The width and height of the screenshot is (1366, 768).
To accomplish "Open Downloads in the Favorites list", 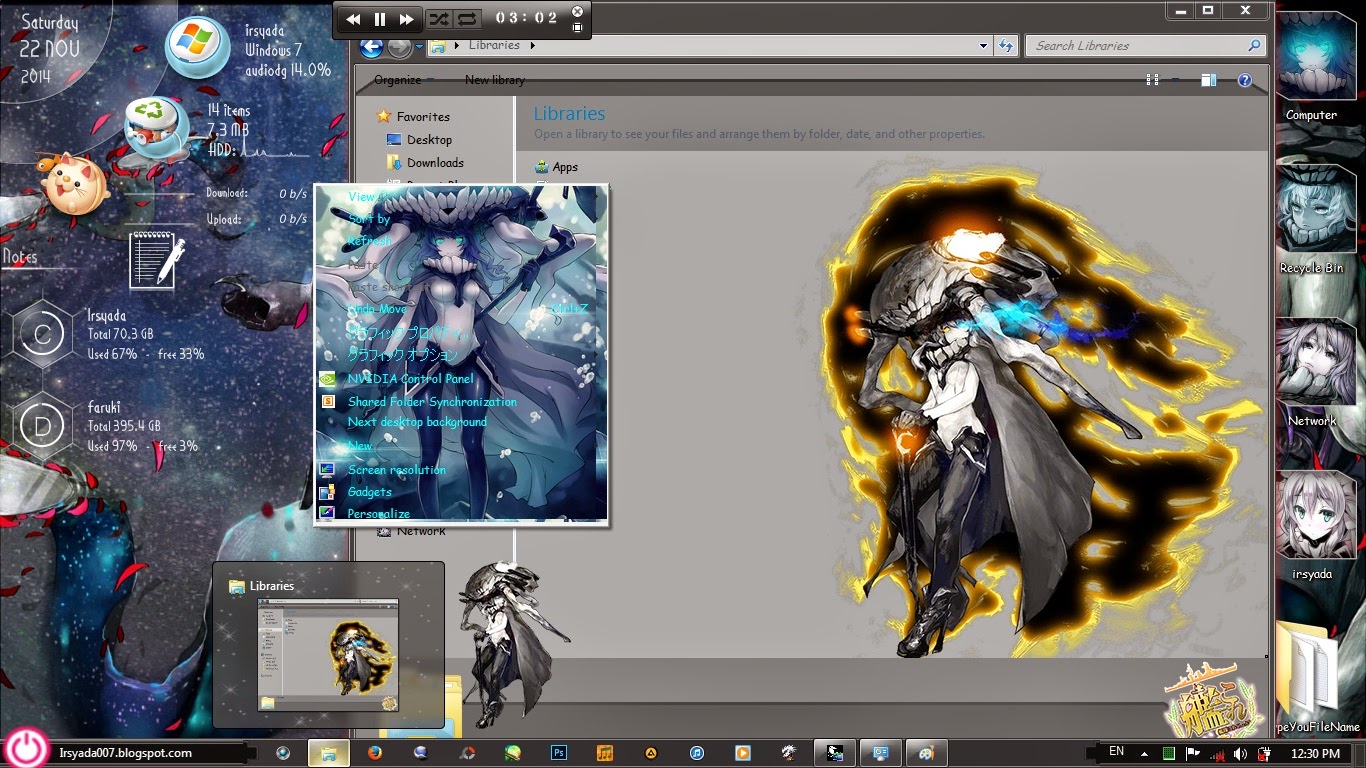I will pos(435,163).
